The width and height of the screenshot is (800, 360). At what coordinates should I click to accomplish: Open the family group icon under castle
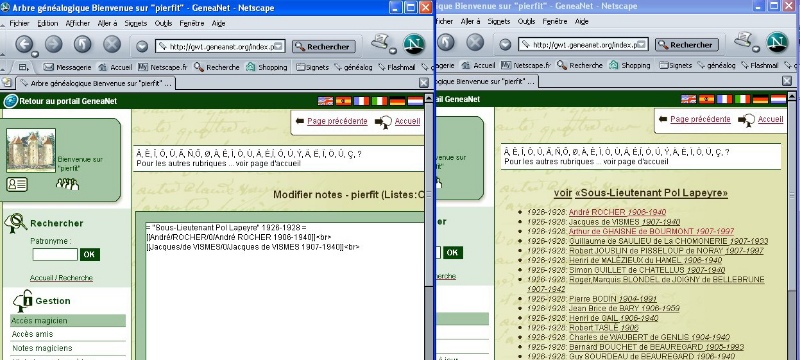pos(67,184)
